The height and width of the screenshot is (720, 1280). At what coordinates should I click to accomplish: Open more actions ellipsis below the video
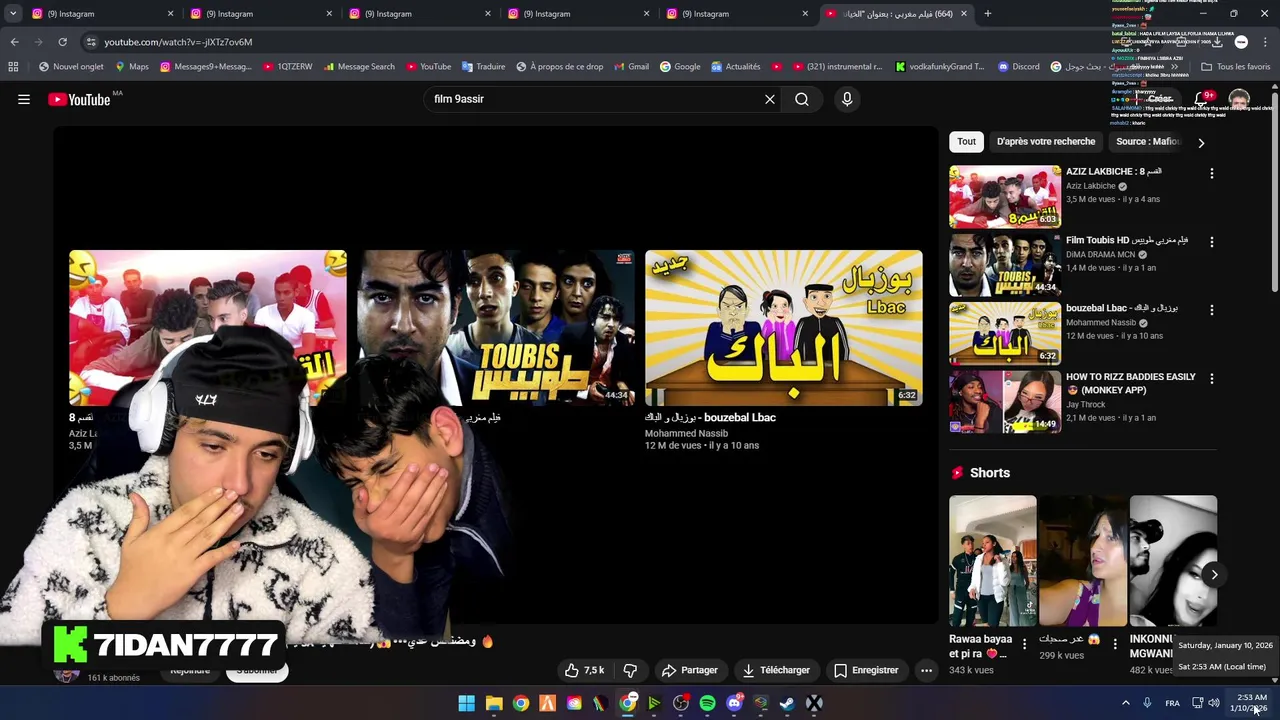tap(927, 670)
